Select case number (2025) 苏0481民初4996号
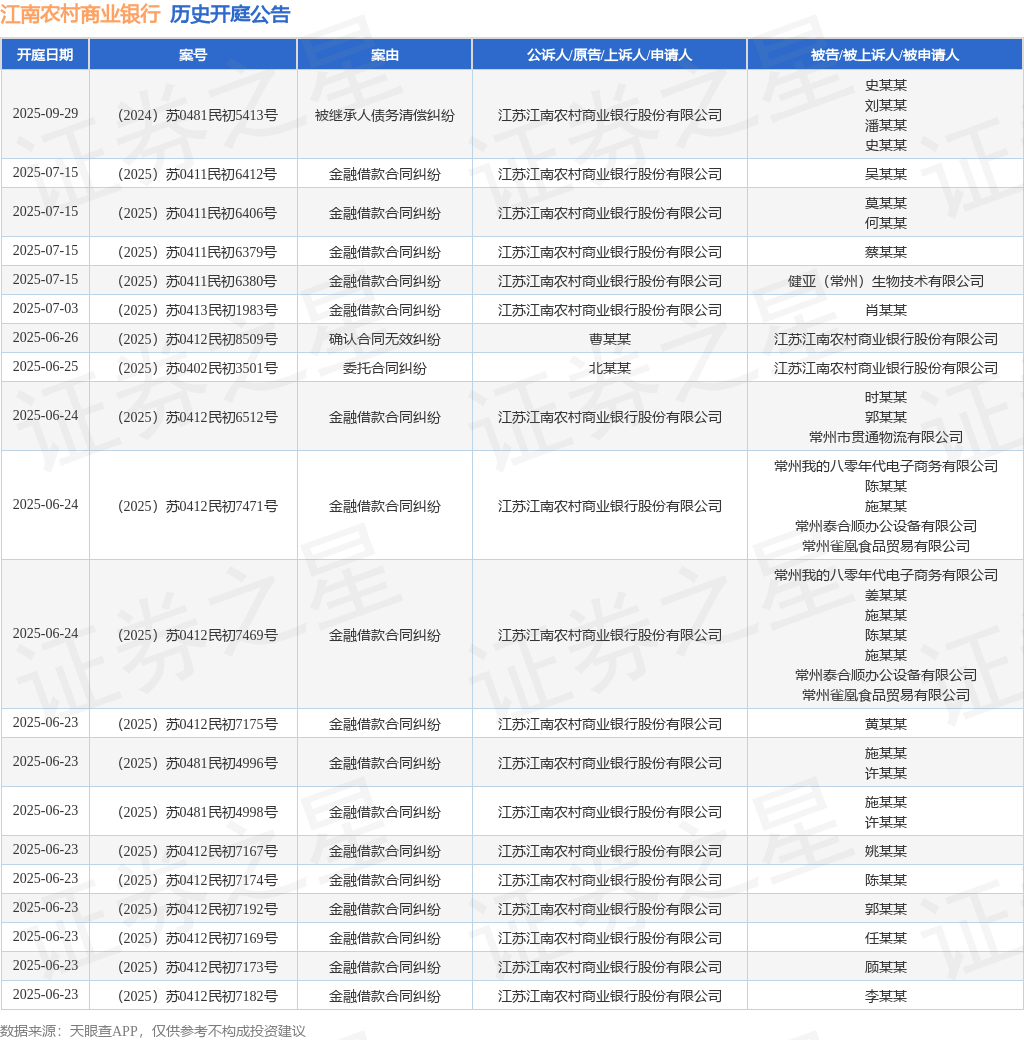The image size is (1024, 1040). (x=198, y=763)
